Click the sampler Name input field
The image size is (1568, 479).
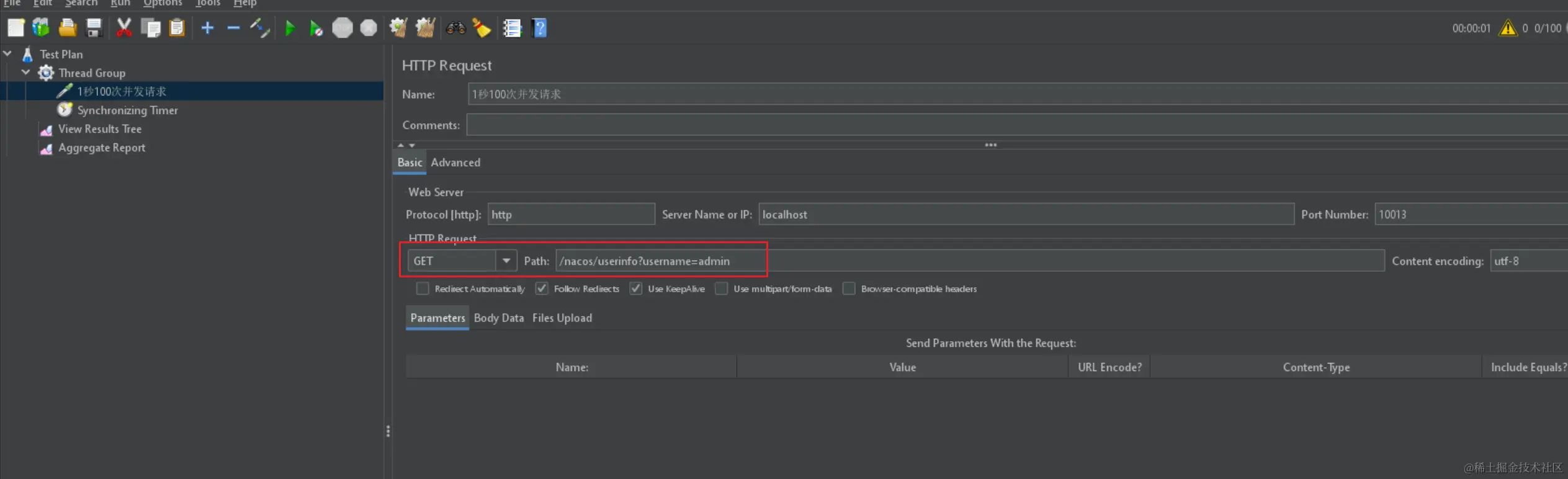[1018, 94]
